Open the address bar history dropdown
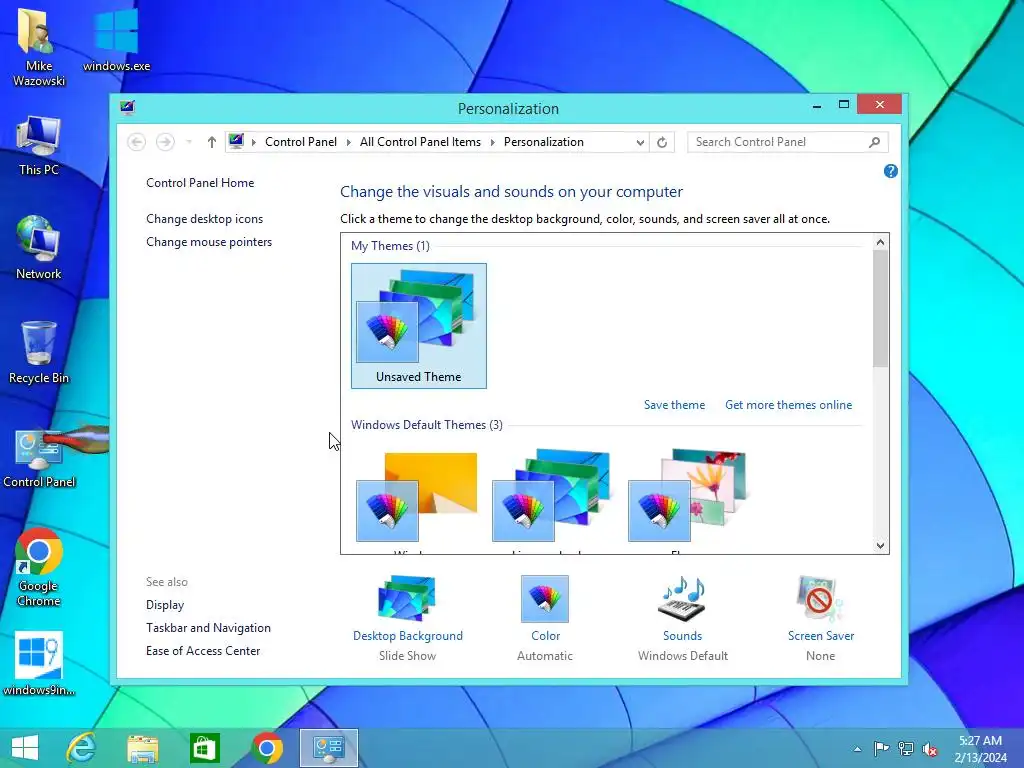 [640, 142]
